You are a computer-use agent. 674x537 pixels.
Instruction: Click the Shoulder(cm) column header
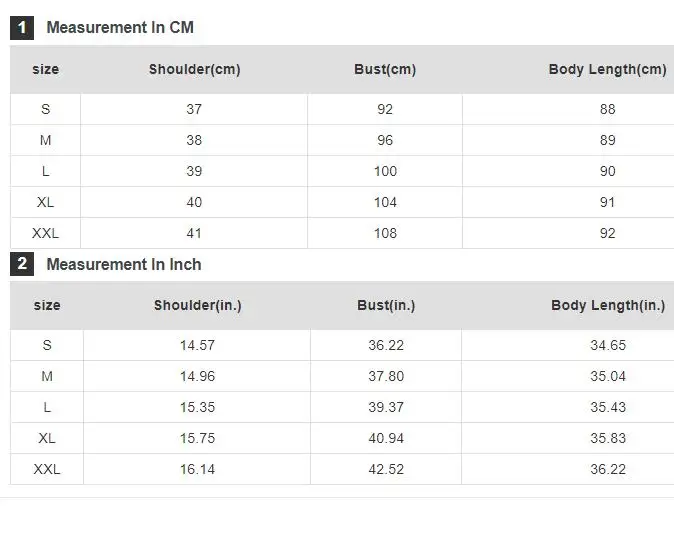coord(194,69)
